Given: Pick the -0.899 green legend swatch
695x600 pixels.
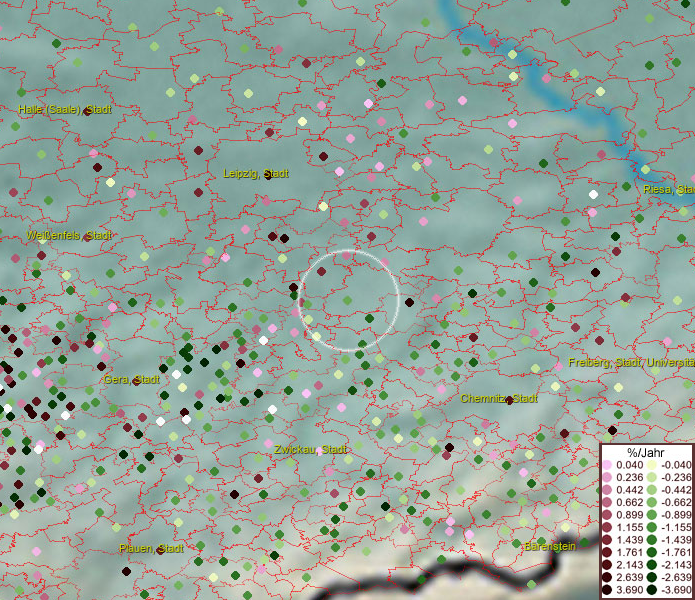Looking at the screenshot, I should pyautogui.click(x=652, y=515).
